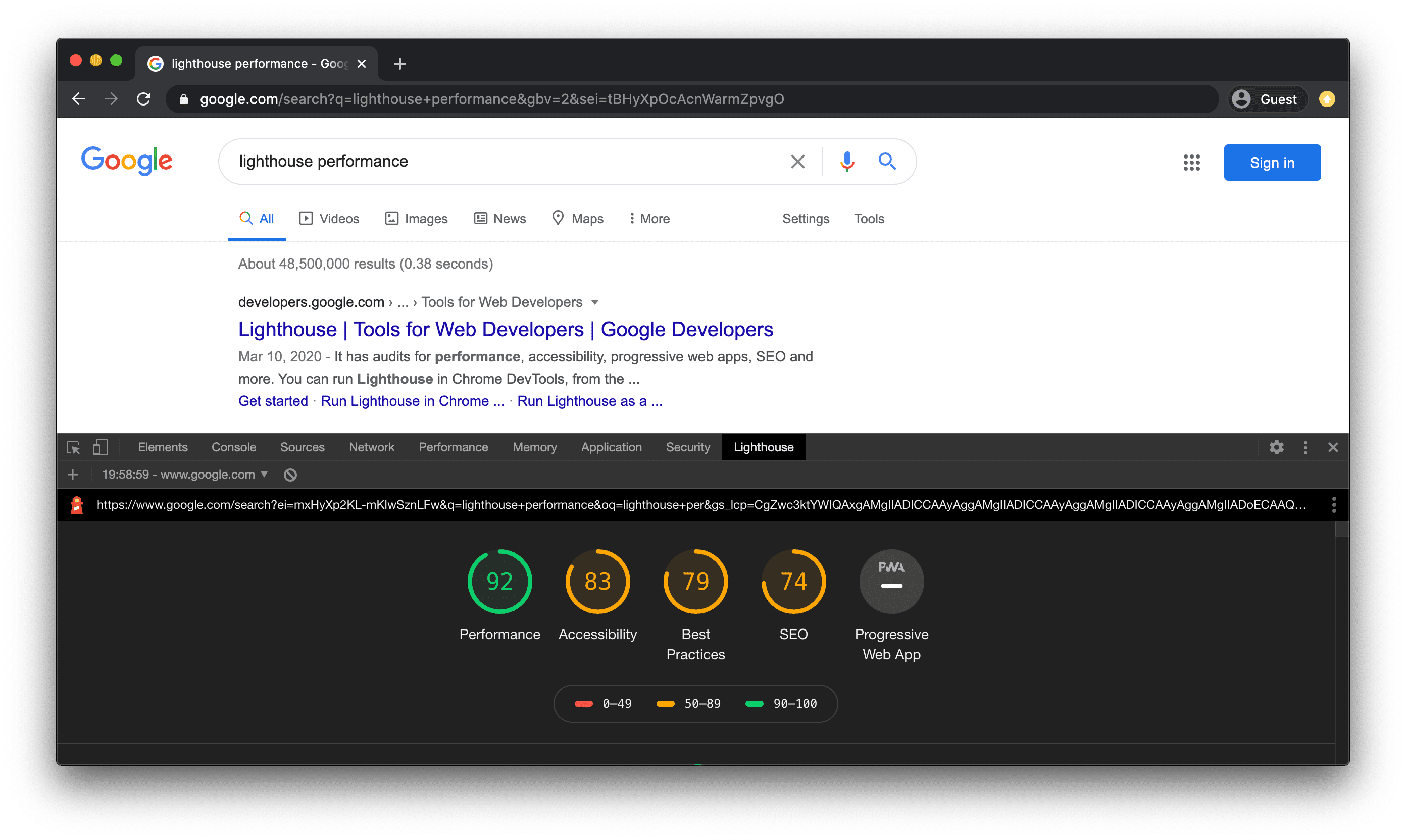Click the microphone voice search icon
The image size is (1406, 840).
point(847,162)
